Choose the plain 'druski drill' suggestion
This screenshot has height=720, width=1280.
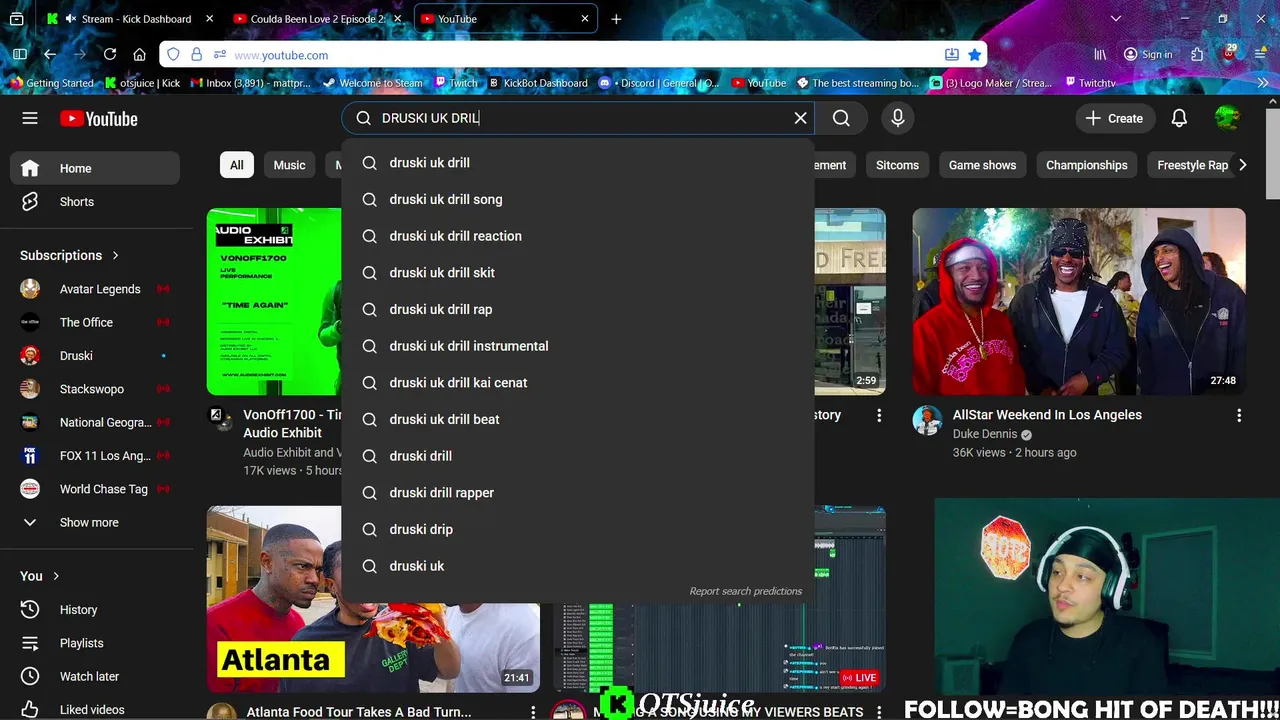tap(578, 456)
